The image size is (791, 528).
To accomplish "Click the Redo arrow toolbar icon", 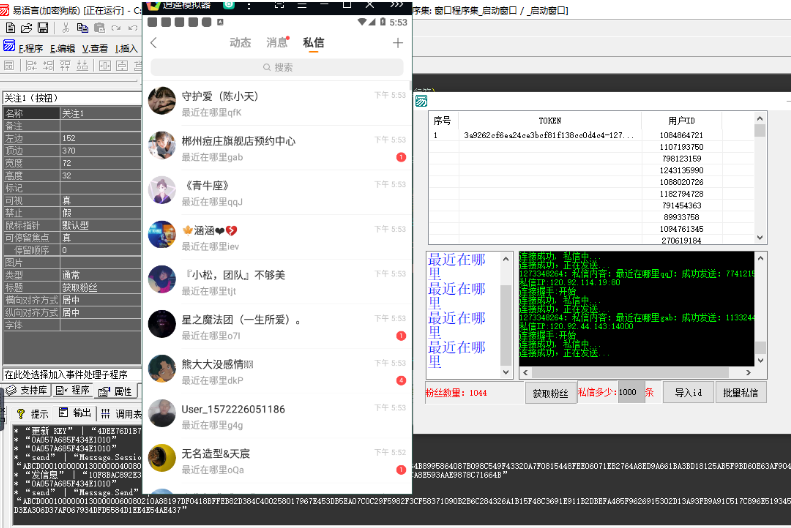I will [x=116, y=28].
